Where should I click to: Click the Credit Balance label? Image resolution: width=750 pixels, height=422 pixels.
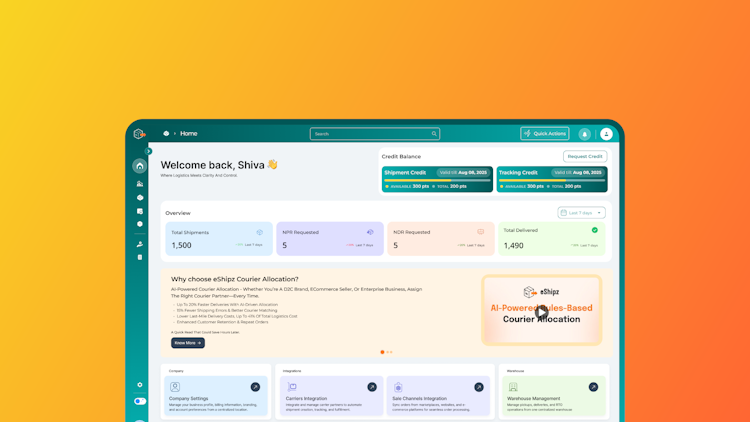point(401,156)
